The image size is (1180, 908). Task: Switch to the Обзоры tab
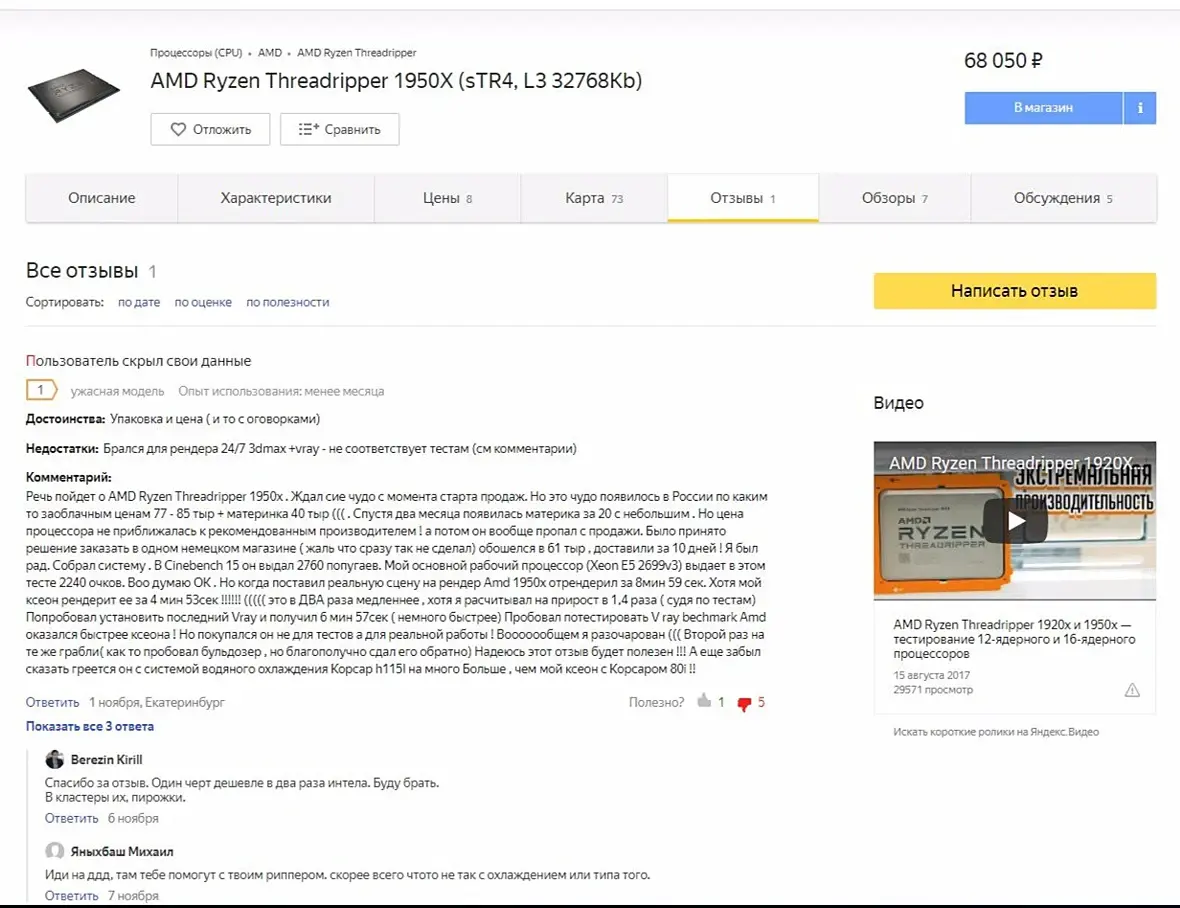[x=895, y=198]
